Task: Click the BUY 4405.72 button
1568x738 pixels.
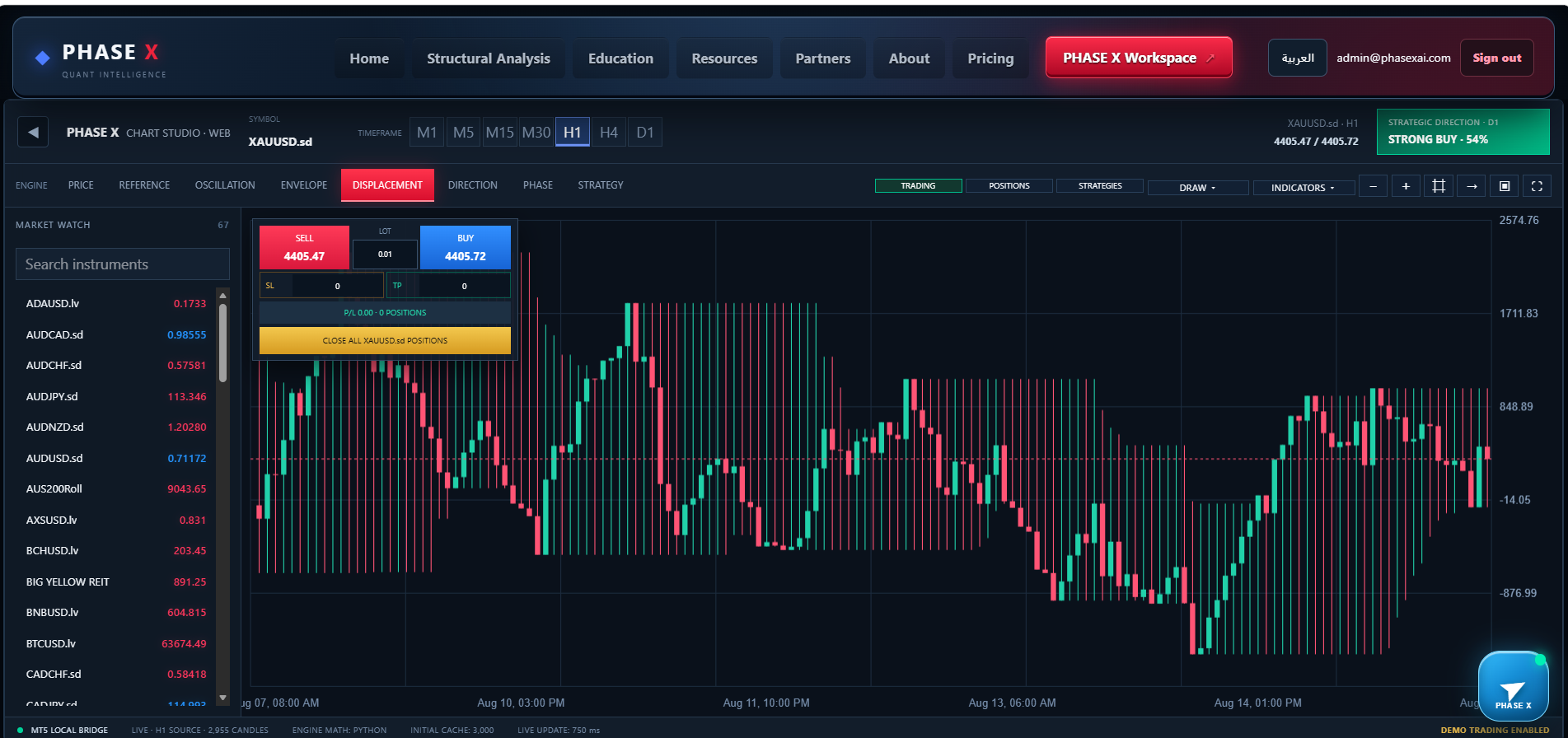Action: tap(466, 247)
